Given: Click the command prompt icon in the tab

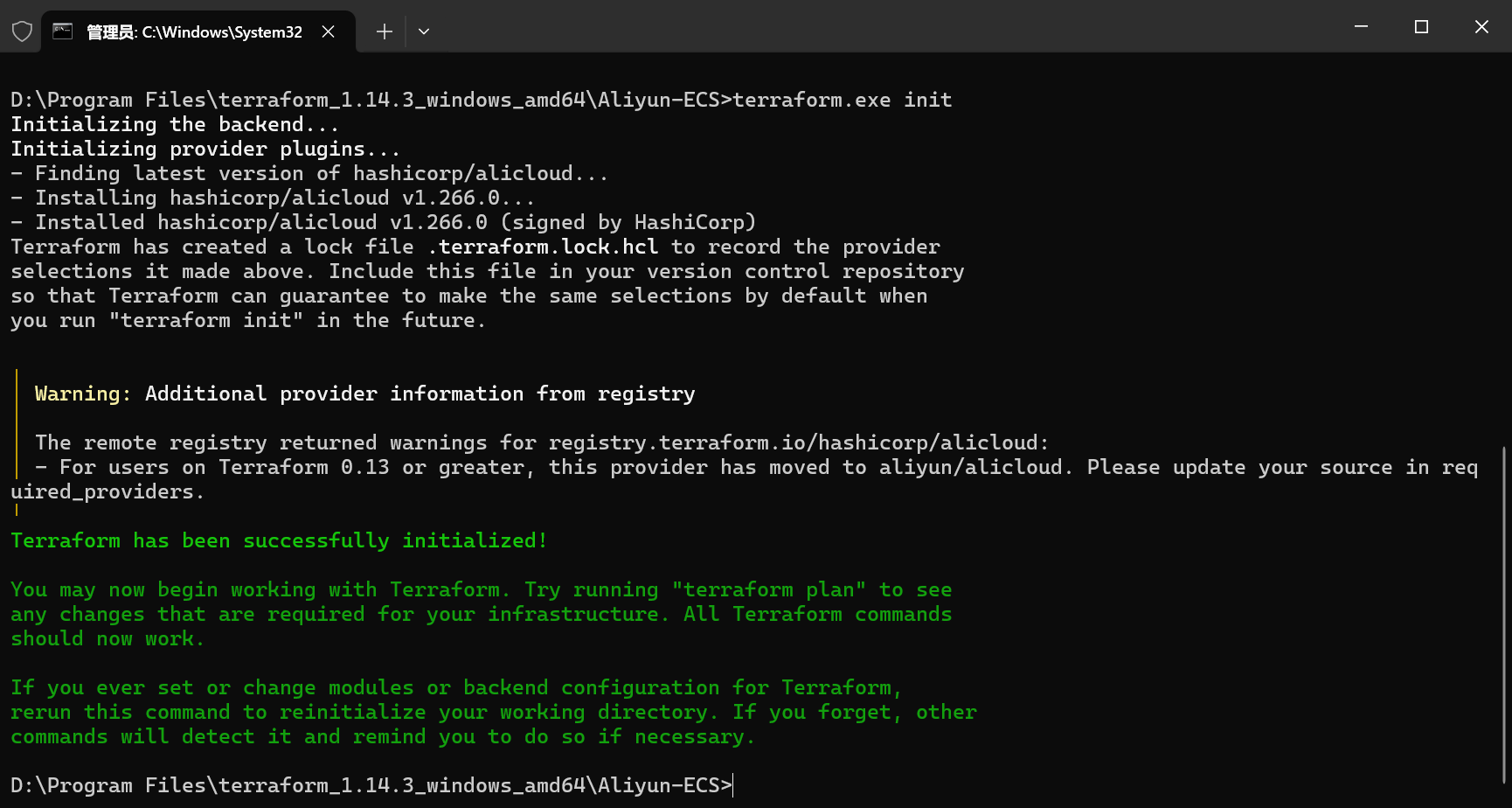Looking at the screenshot, I should tap(63, 31).
